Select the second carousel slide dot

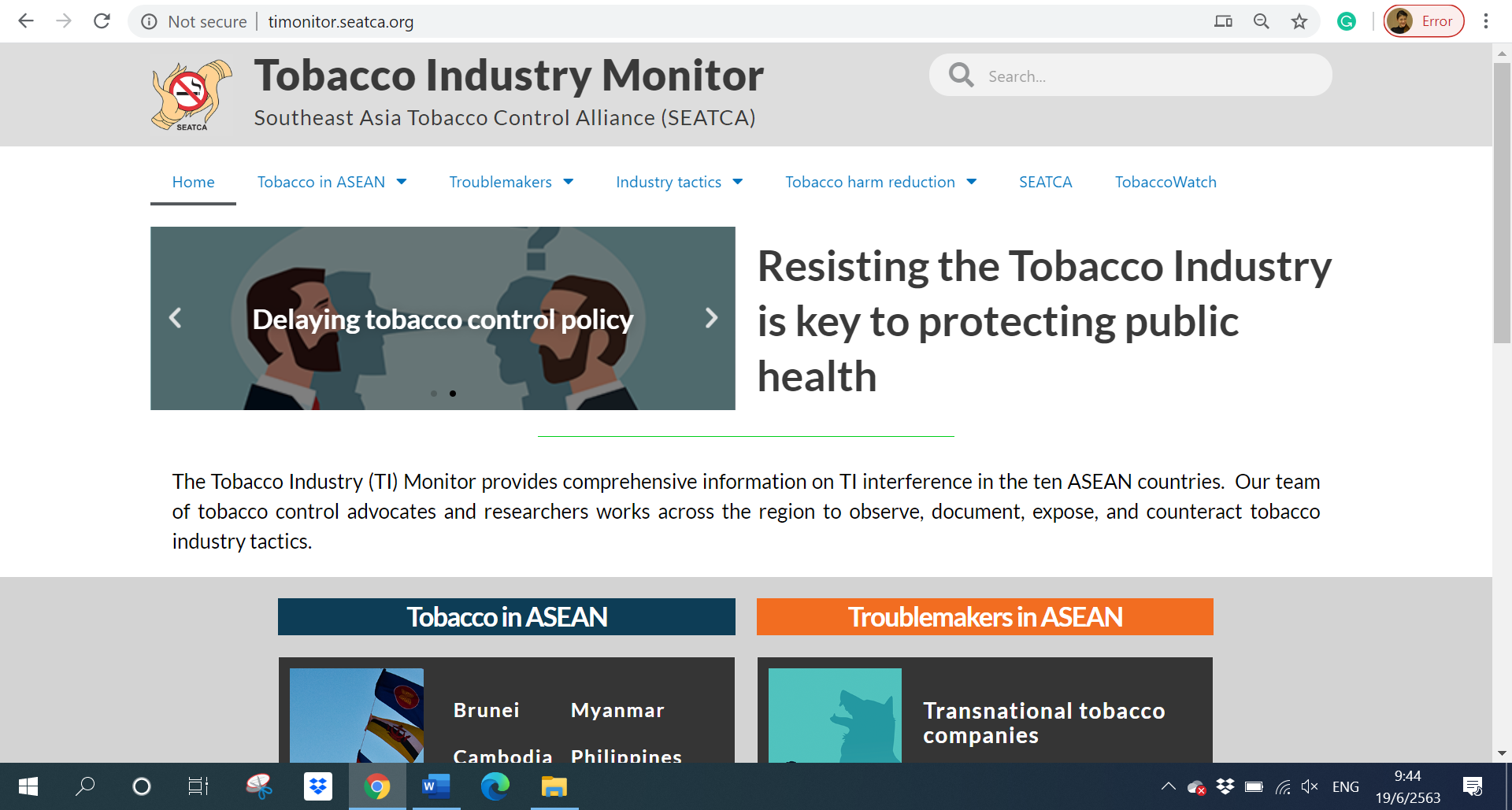(453, 394)
